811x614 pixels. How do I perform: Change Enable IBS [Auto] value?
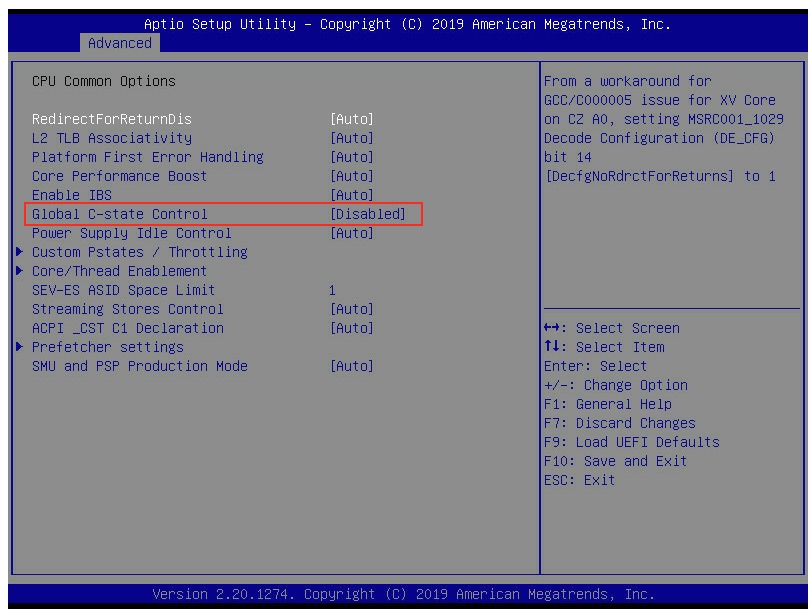[x=352, y=195]
